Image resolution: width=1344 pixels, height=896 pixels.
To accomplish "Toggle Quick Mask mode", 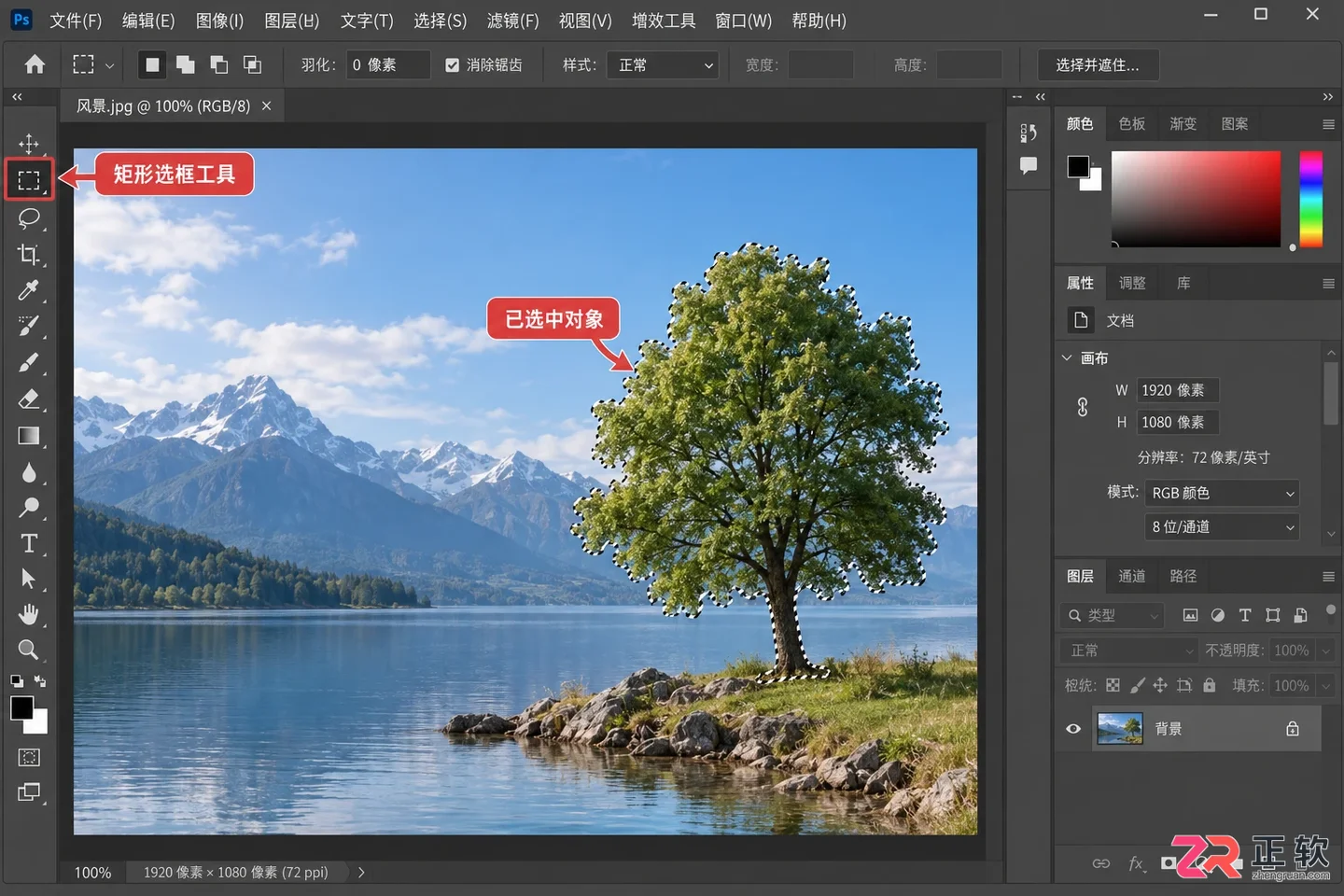I will click(29, 757).
